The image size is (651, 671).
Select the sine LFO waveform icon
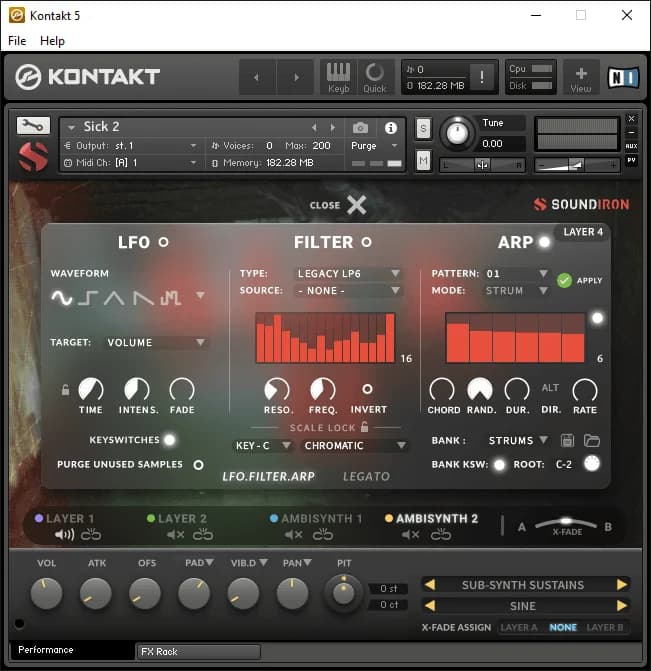pos(62,297)
